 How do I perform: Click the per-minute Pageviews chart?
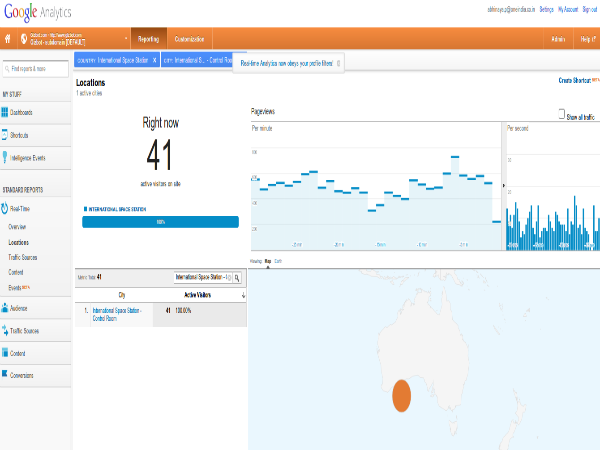tap(376, 186)
